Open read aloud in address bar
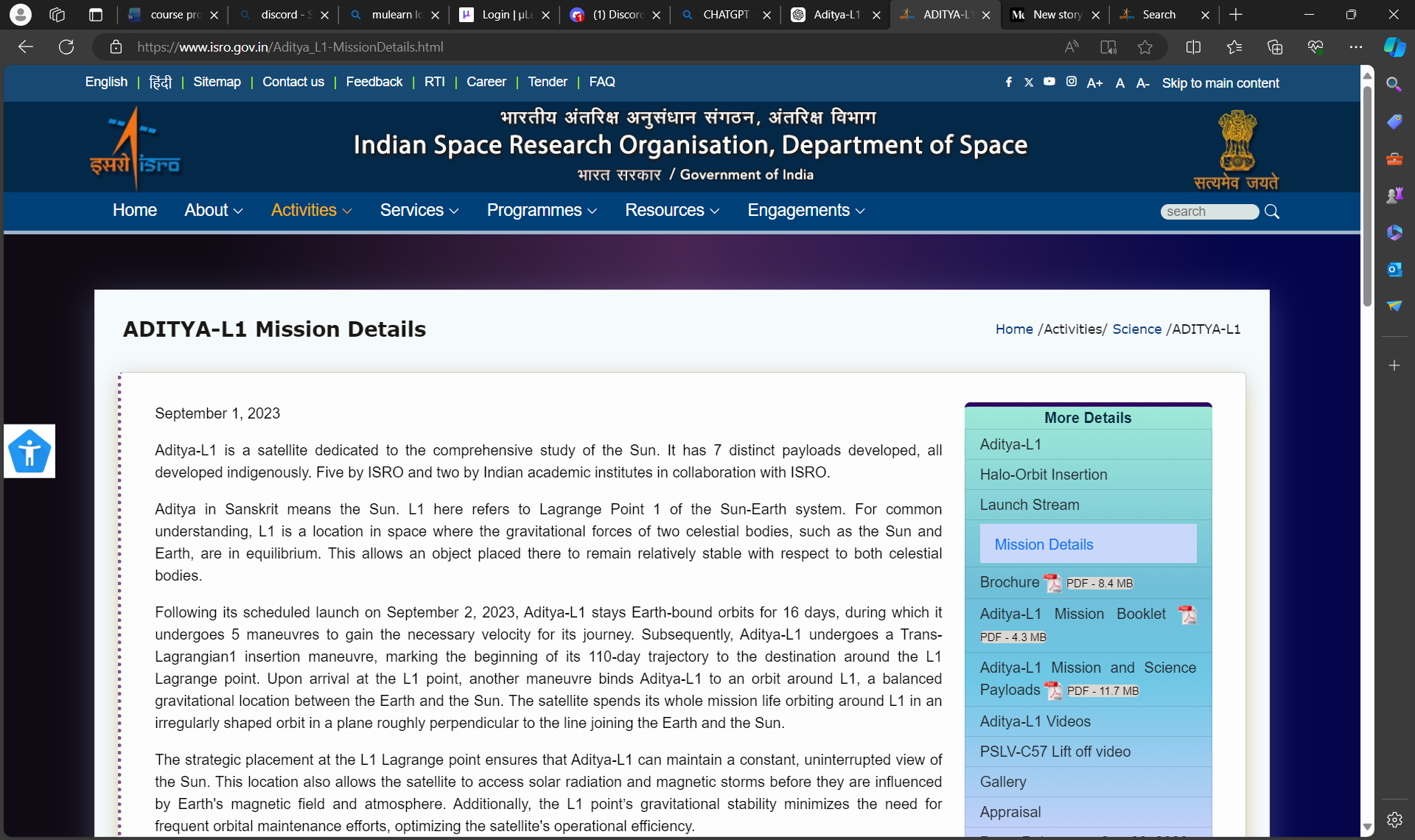 pos(1072,47)
